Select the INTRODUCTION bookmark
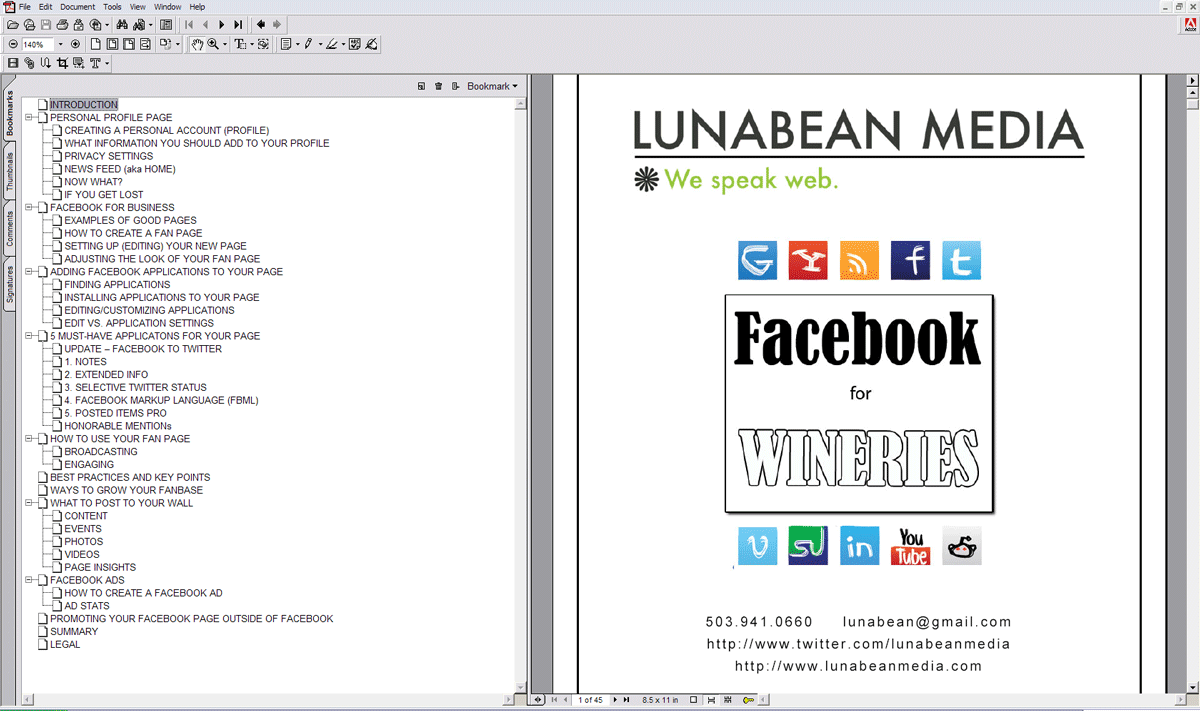Image resolution: width=1200 pixels, height=711 pixels. 84,104
